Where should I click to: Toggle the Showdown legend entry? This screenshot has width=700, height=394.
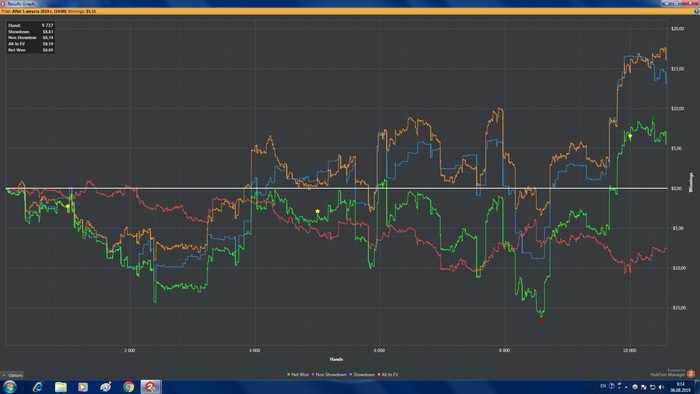click(x=362, y=374)
